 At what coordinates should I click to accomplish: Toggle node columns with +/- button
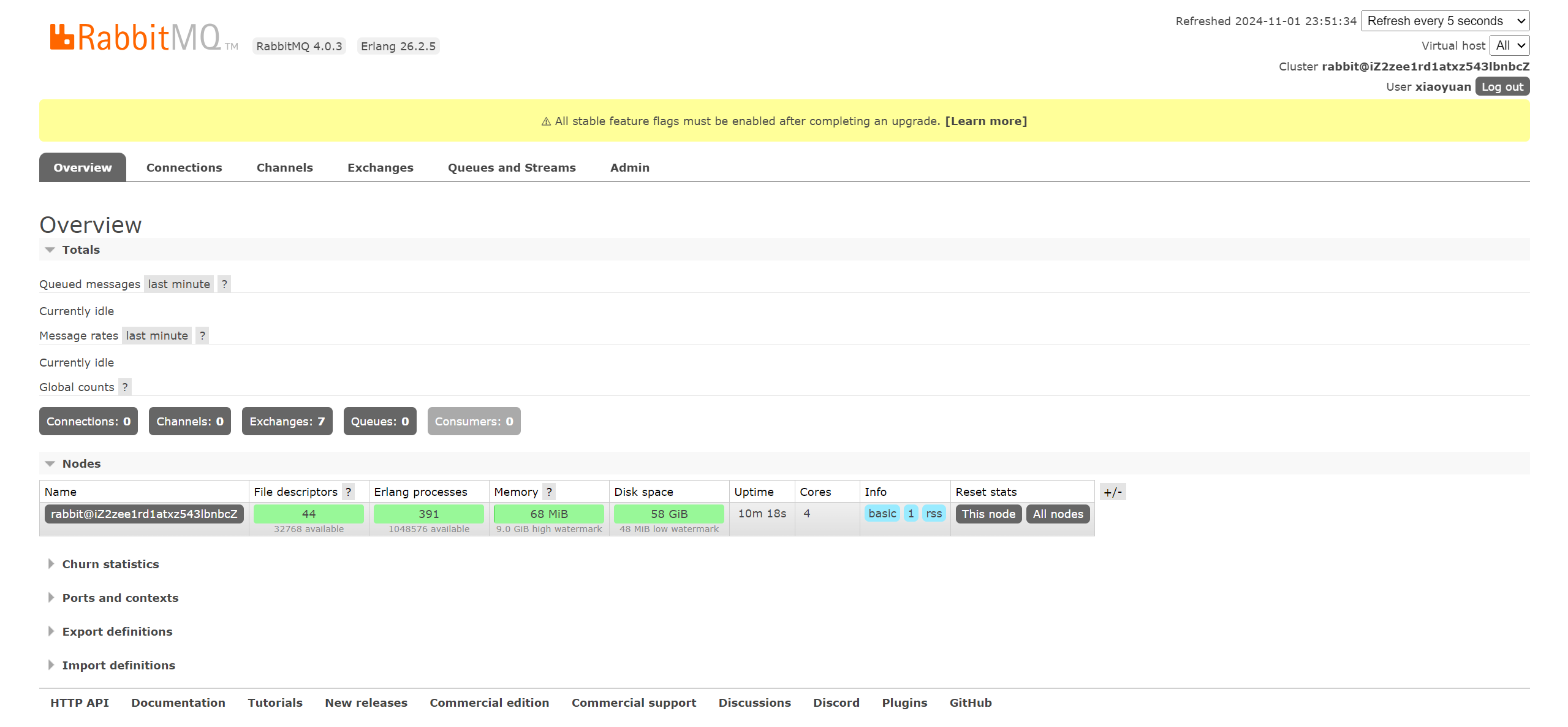point(1113,492)
